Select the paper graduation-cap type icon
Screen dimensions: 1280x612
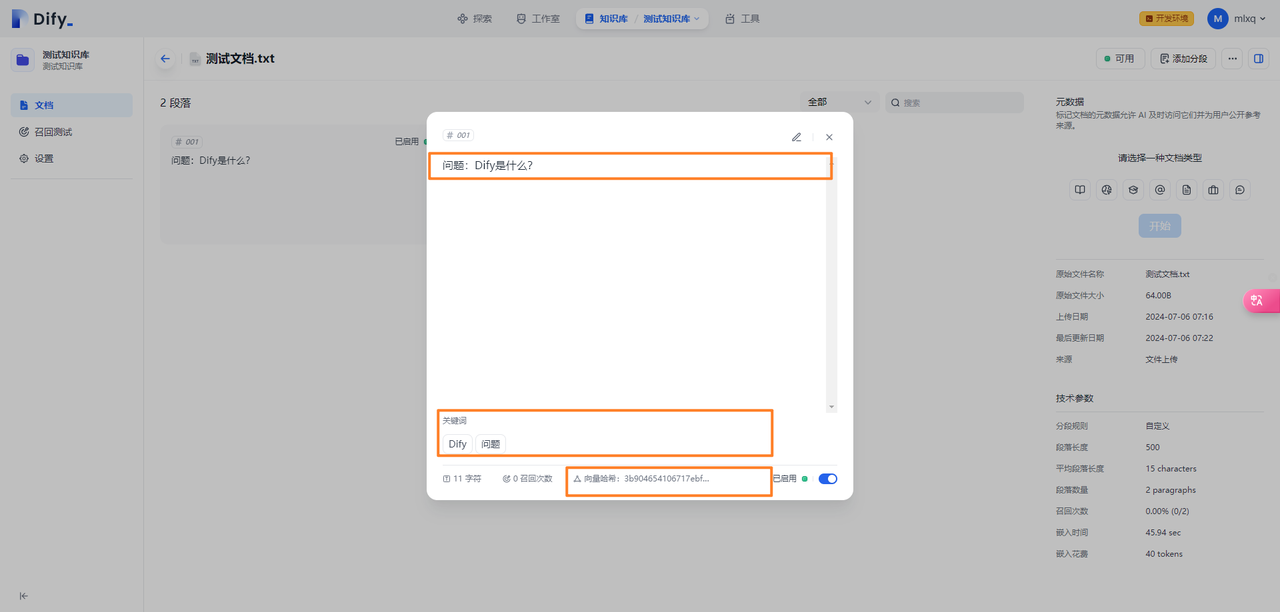click(1133, 190)
